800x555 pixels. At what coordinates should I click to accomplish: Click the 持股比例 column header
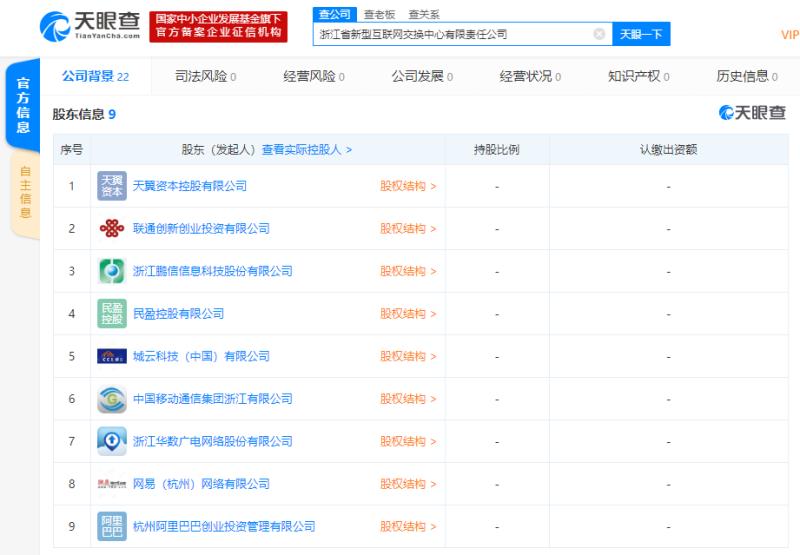pyautogui.click(x=496, y=149)
